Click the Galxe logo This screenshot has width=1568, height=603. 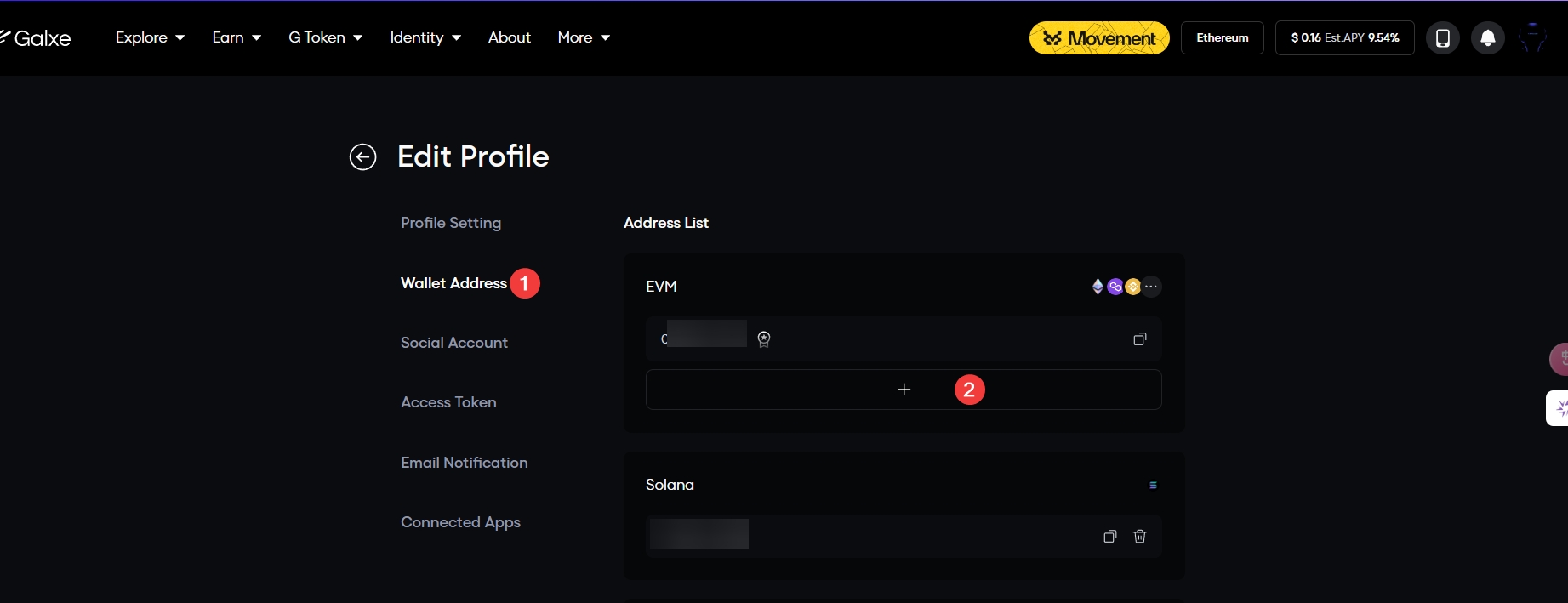tap(37, 38)
